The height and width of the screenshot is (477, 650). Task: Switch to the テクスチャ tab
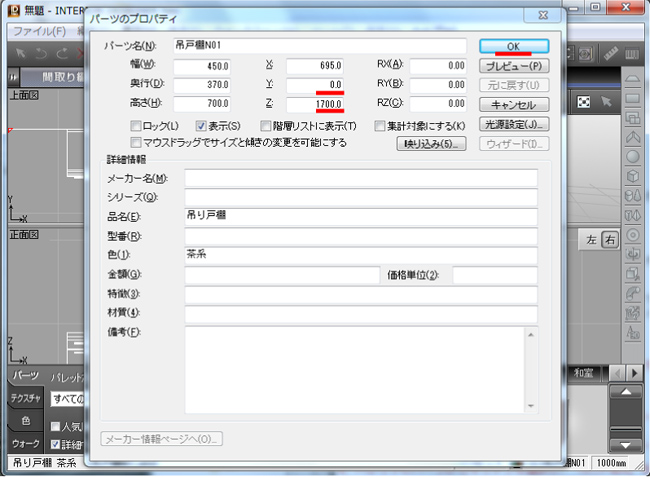tap(26, 398)
